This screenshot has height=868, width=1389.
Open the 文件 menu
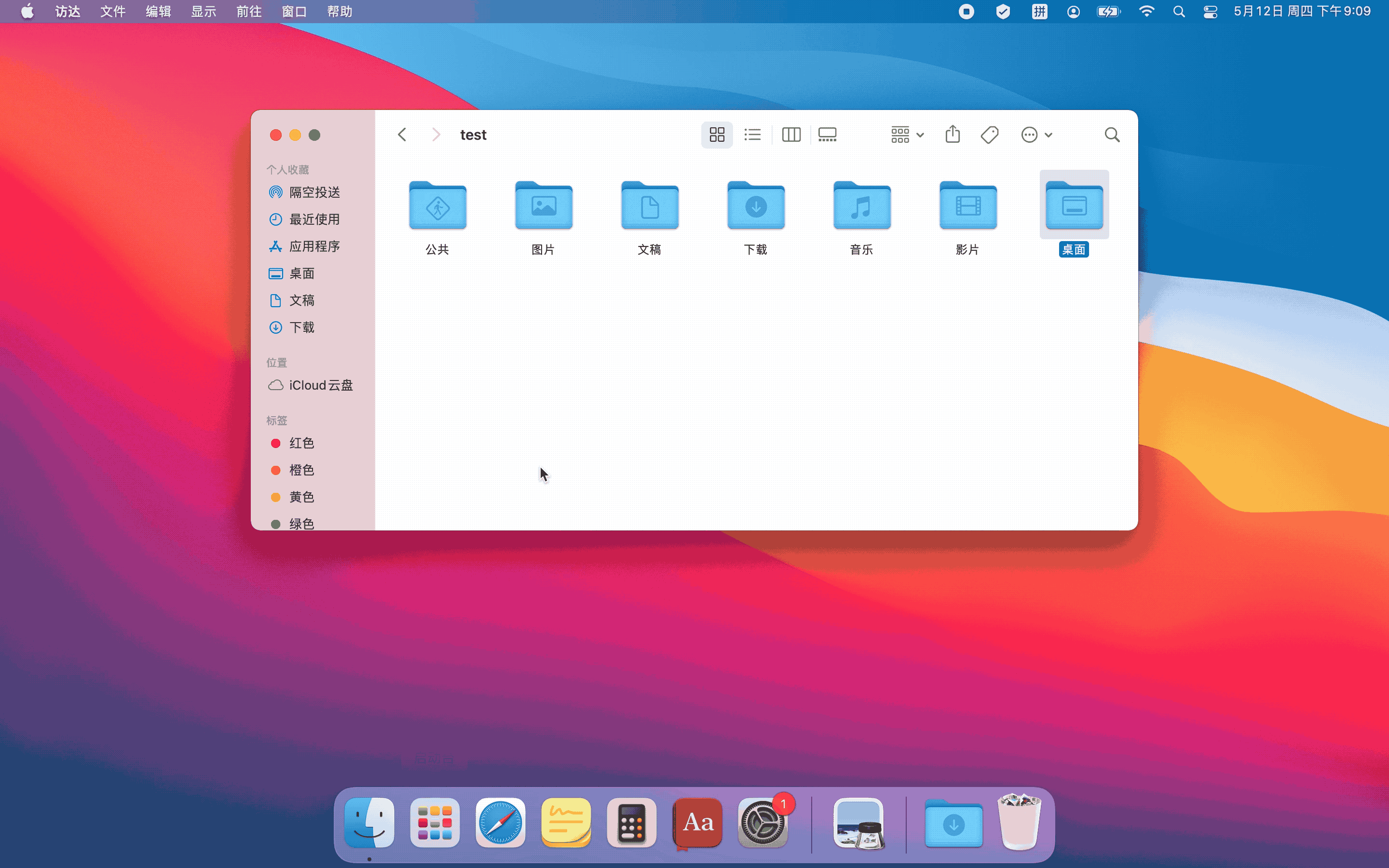click(112, 12)
